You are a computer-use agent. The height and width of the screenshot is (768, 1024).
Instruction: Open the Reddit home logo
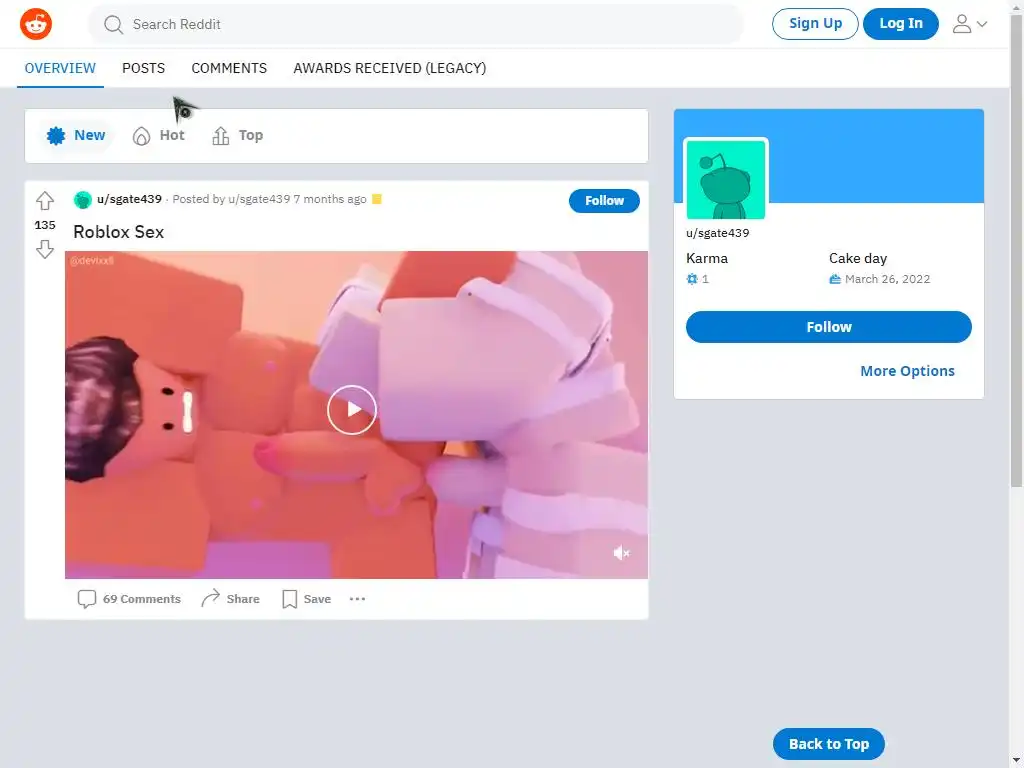click(x=36, y=24)
